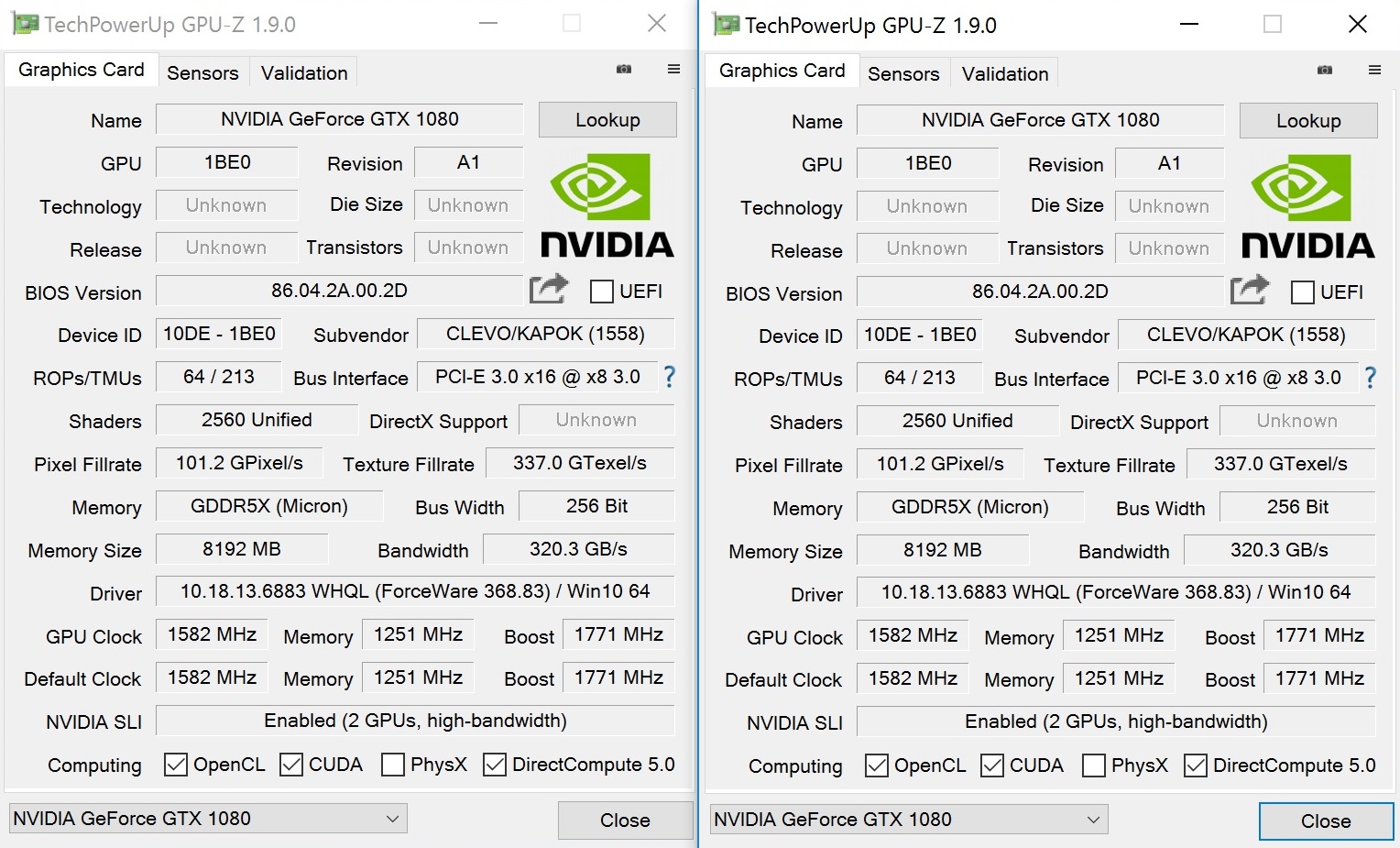Click the Driver field in left window

[415, 591]
